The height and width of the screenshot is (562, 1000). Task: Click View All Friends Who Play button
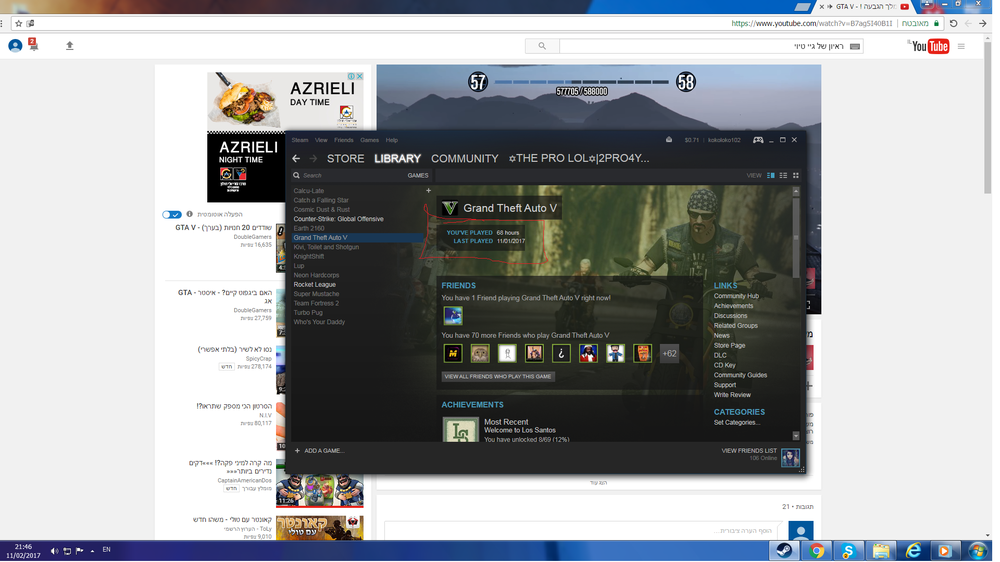pyautogui.click(x=498, y=376)
